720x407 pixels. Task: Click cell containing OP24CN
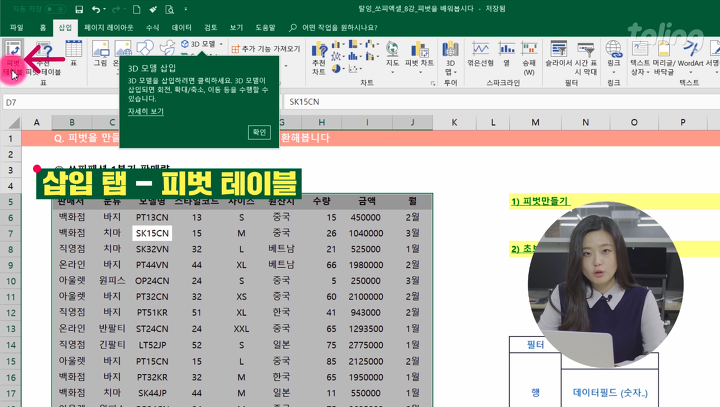152,281
